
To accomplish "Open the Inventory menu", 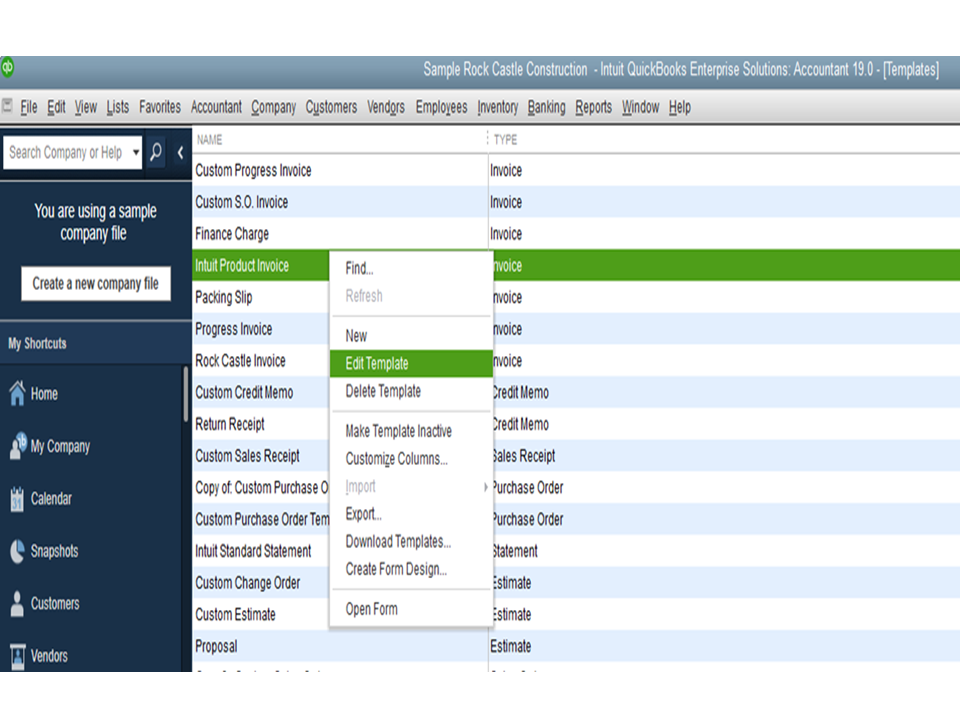I will tap(497, 107).
